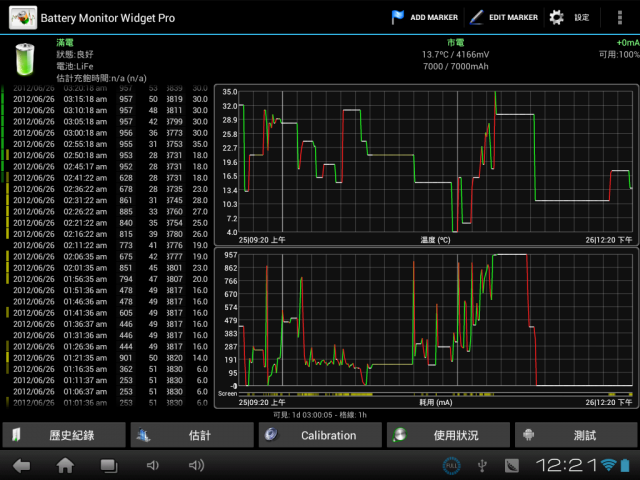The width and height of the screenshot is (640, 480).
Task: Select the 01:16:35 am history row
Action: click(x=108, y=369)
